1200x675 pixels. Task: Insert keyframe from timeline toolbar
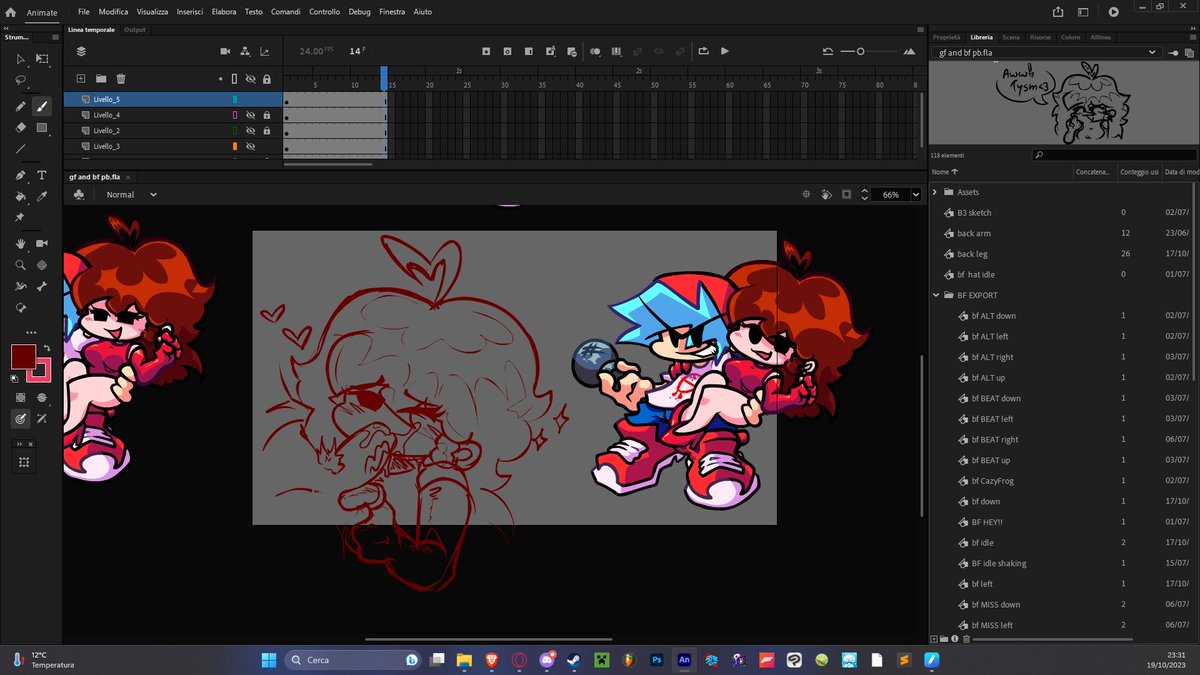(486, 51)
